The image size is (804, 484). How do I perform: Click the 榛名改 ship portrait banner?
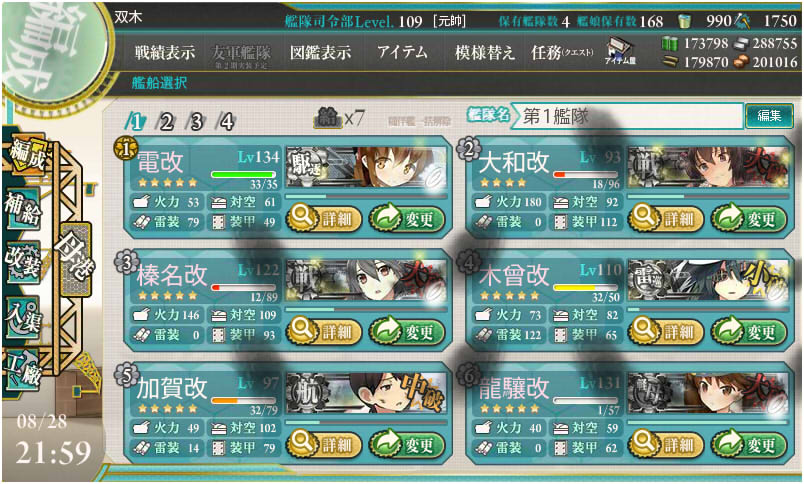click(366, 280)
